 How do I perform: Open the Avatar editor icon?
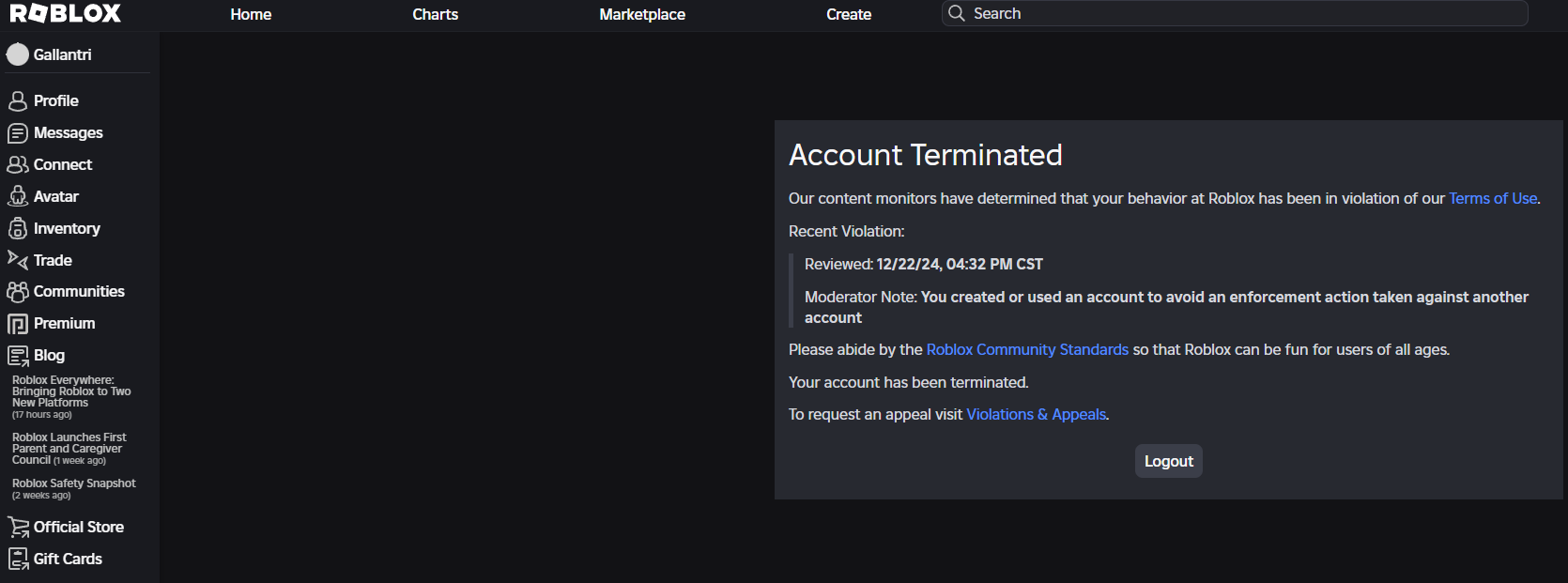(18, 197)
